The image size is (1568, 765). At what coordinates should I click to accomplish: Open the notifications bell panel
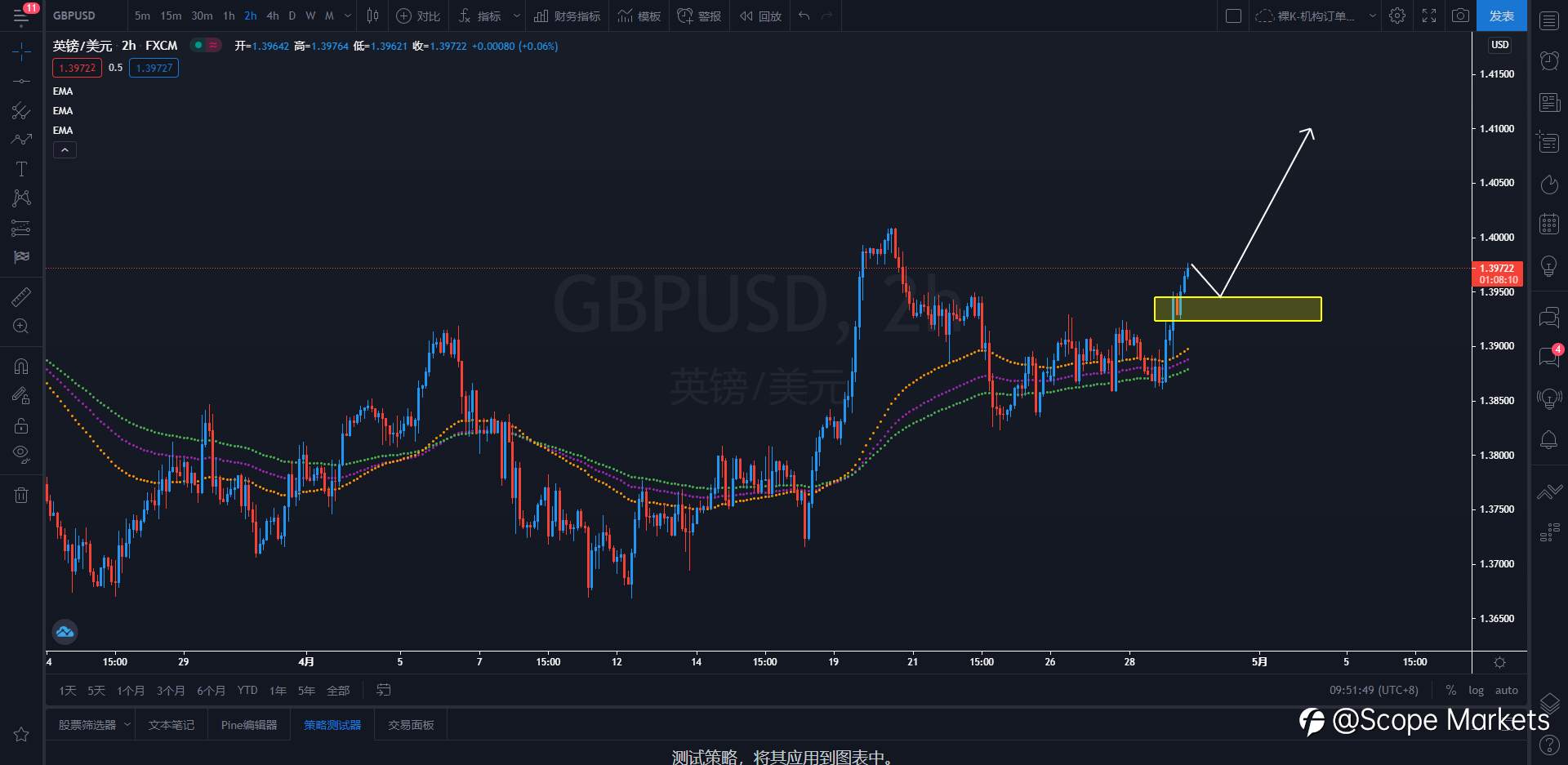click(x=1549, y=440)
